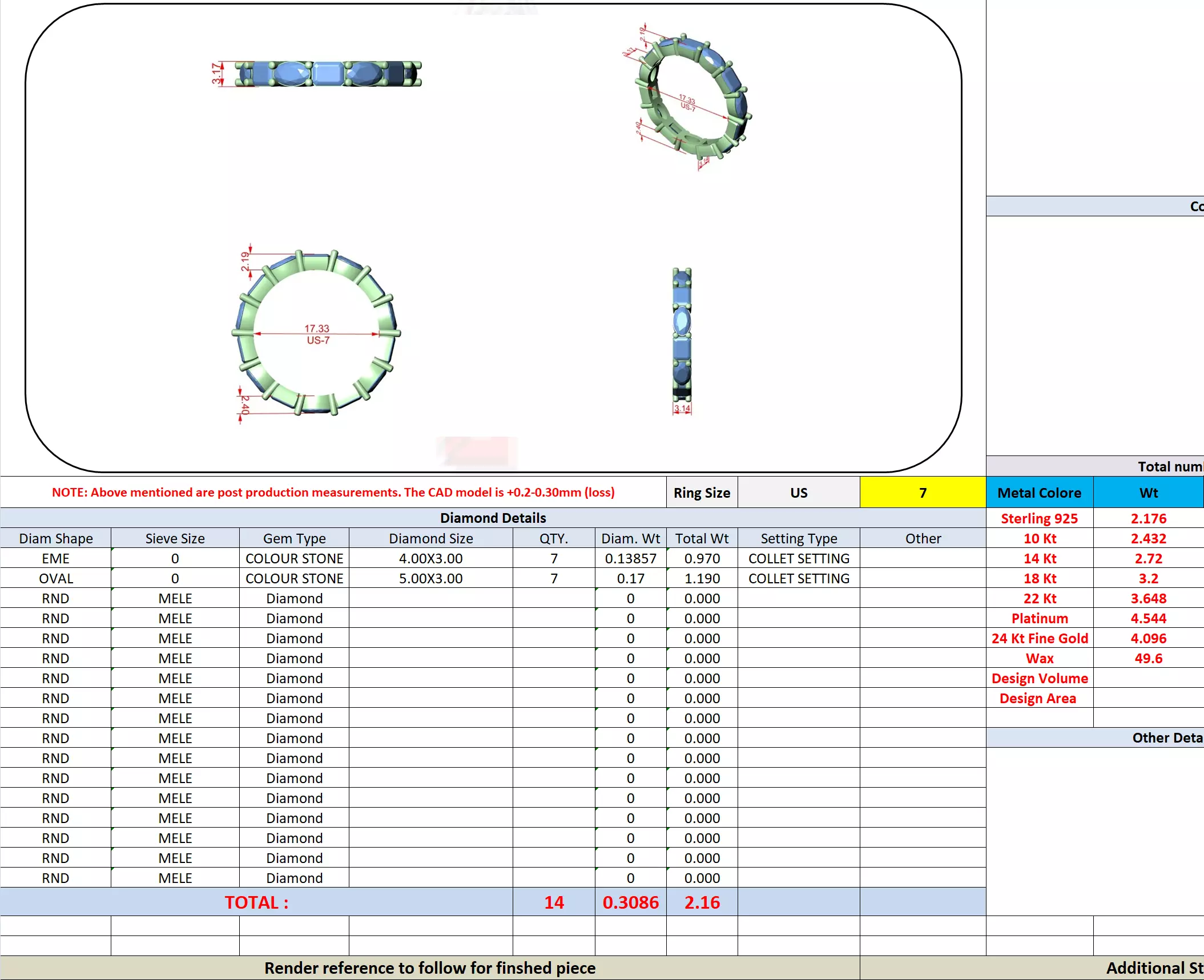Select the yellow ring size cell showing 7
Image resolution: width=1204 pixels, height=980 pixels.
point(922,493)
